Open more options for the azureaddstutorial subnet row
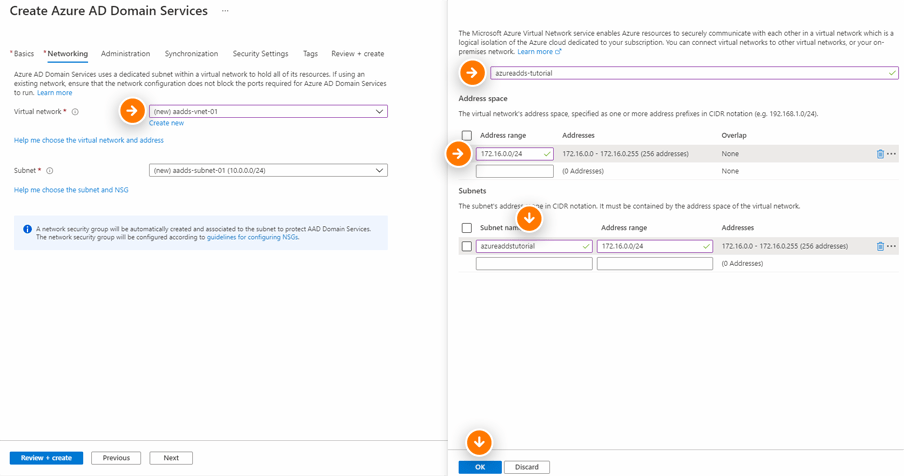The image size is (904, 476). tap(891, 246)
